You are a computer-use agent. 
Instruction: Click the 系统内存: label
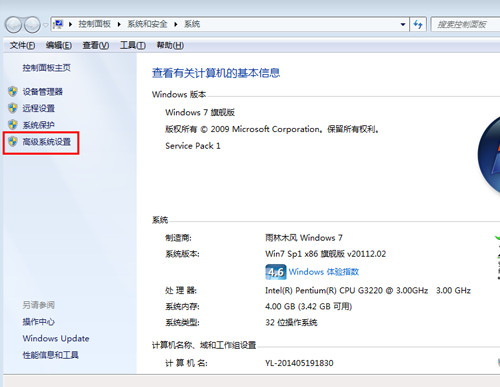182,306
